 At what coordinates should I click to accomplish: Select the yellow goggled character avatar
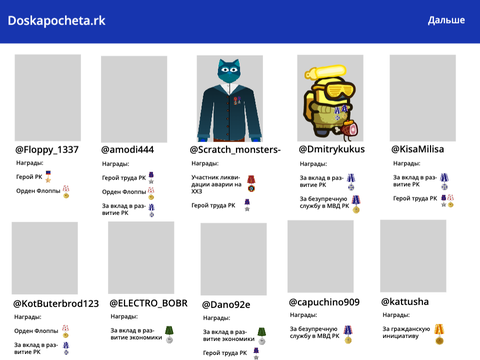(x=330, y=98)
